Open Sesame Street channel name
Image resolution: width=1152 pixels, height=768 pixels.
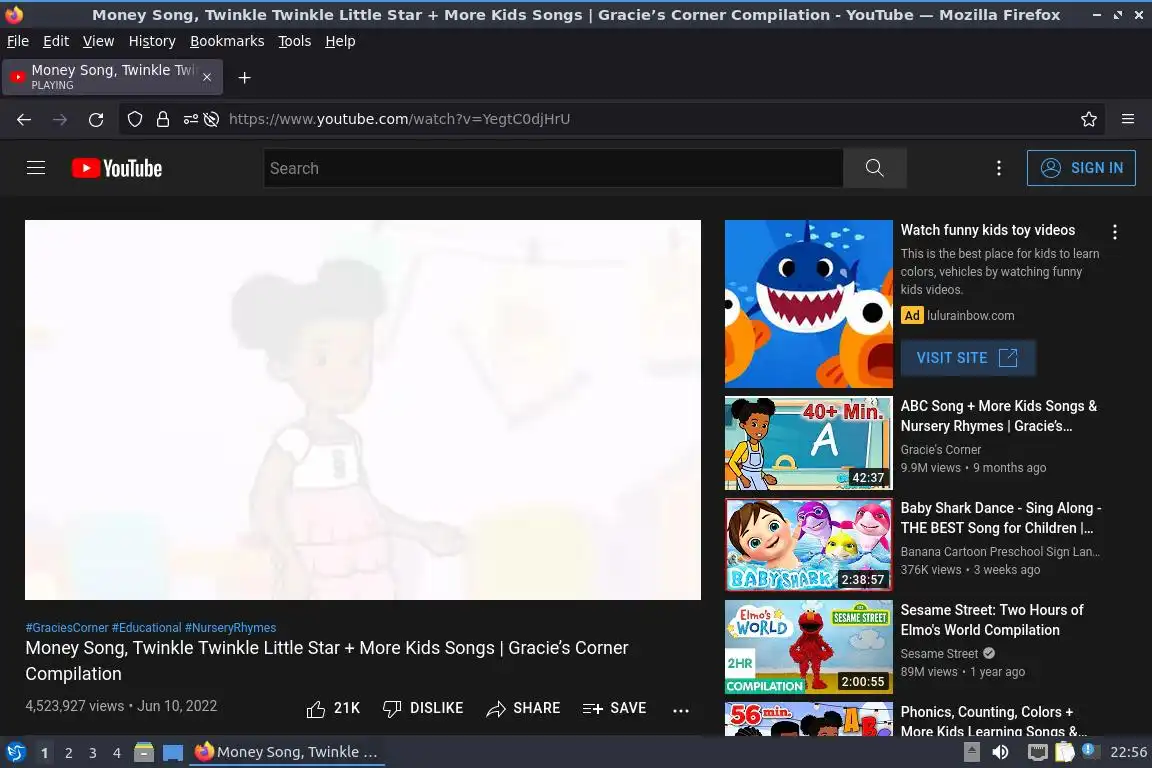(x=939, y=653)
